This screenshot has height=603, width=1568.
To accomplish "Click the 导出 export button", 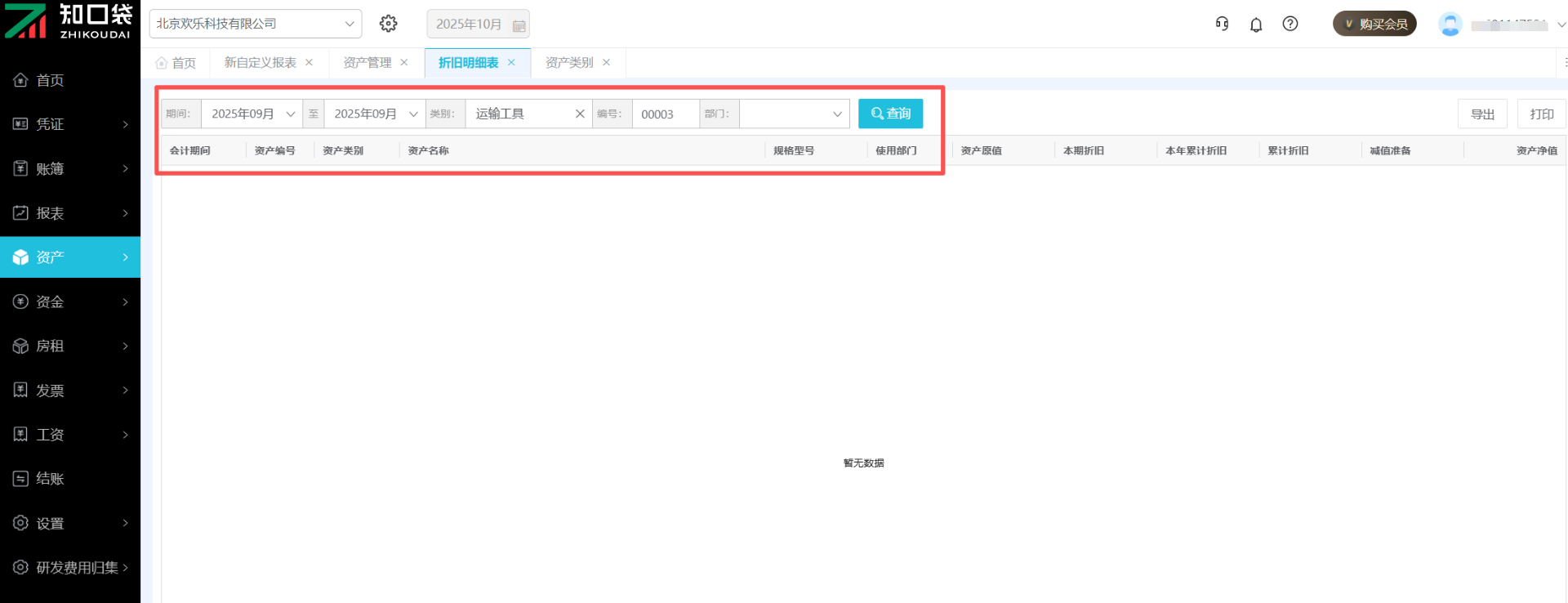I will coord(1482,114).
